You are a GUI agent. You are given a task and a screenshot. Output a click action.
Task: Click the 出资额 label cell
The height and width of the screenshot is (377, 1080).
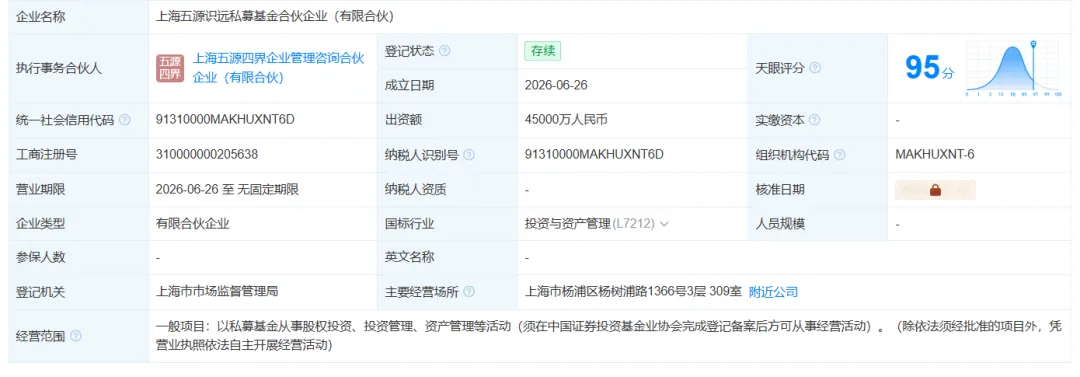(x=447, y=120)
